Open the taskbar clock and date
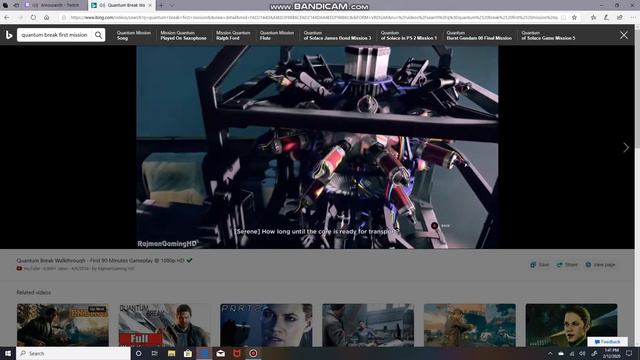This screenshot has height=360, width=640. 611,353
